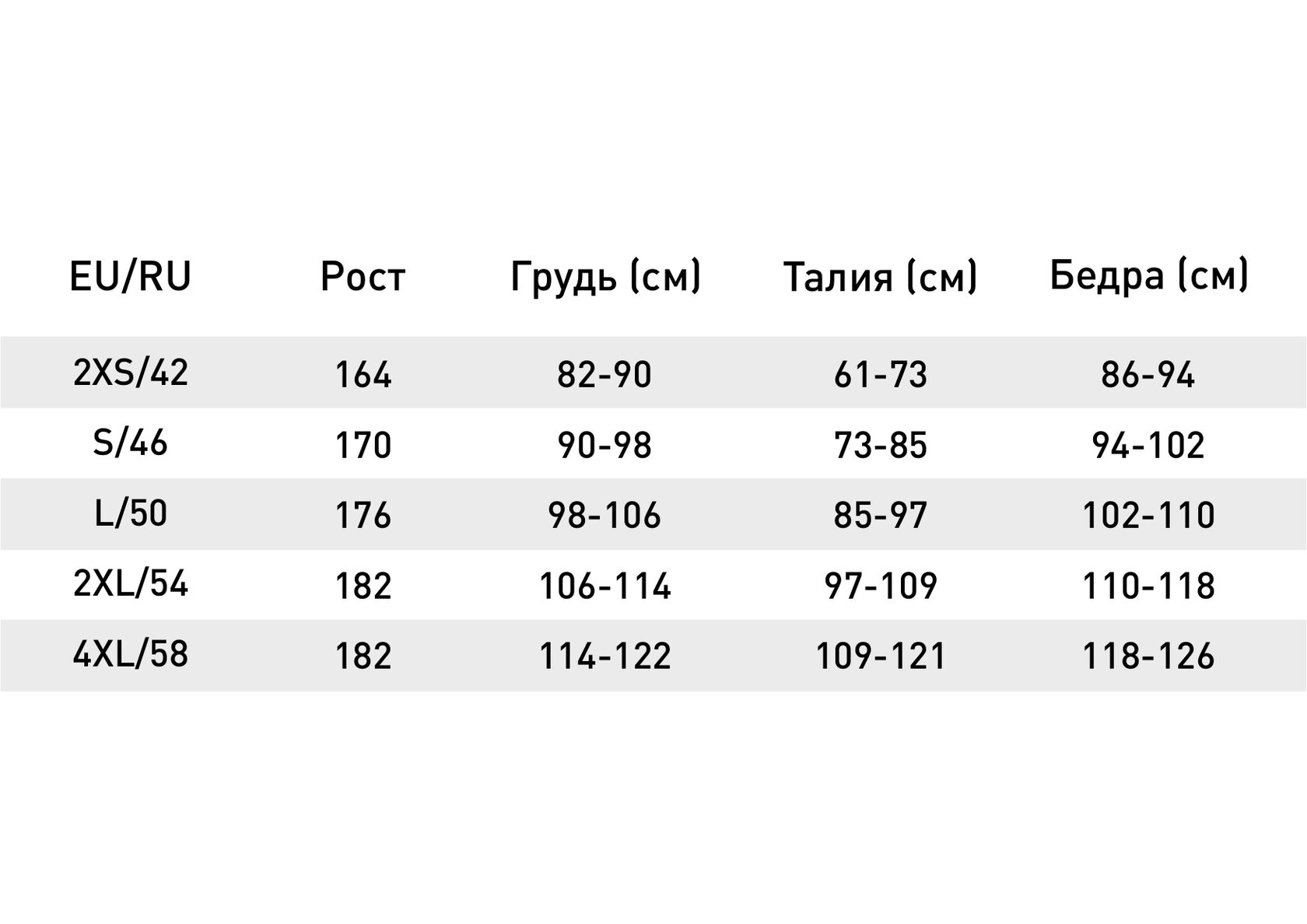1307x924 pixels.
Task: Click height value 170
Action: point(363,446)
